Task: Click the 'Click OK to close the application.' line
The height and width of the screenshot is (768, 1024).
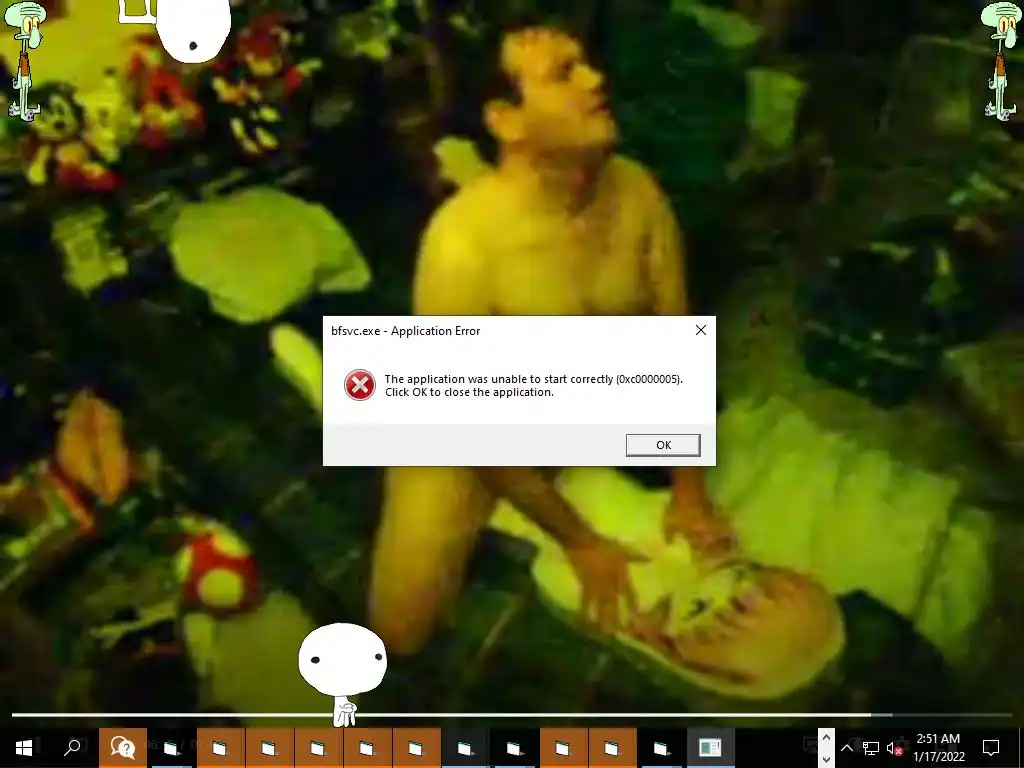Action: pyautogui.click(x=469, y=392)
